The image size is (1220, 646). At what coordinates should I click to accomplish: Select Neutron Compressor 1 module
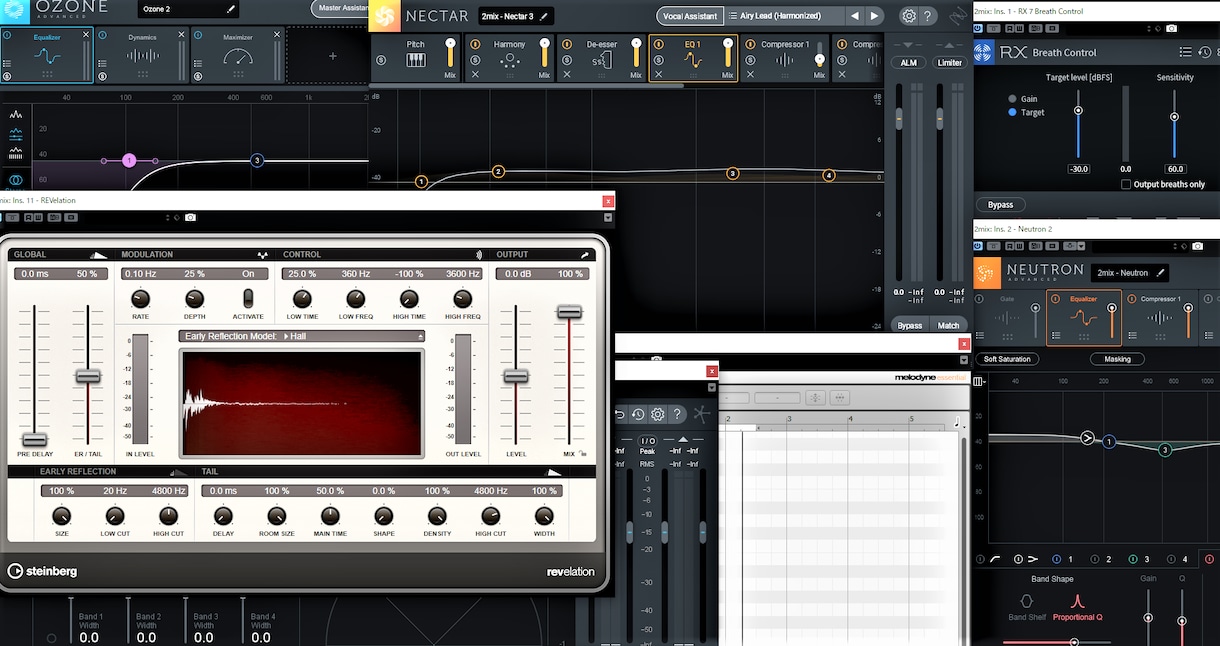[1160, 317]
